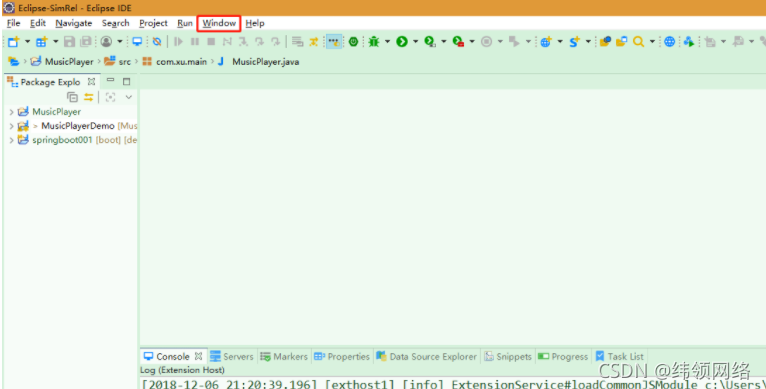
Task: Click the Suspend pause icon
Action: 194,42
